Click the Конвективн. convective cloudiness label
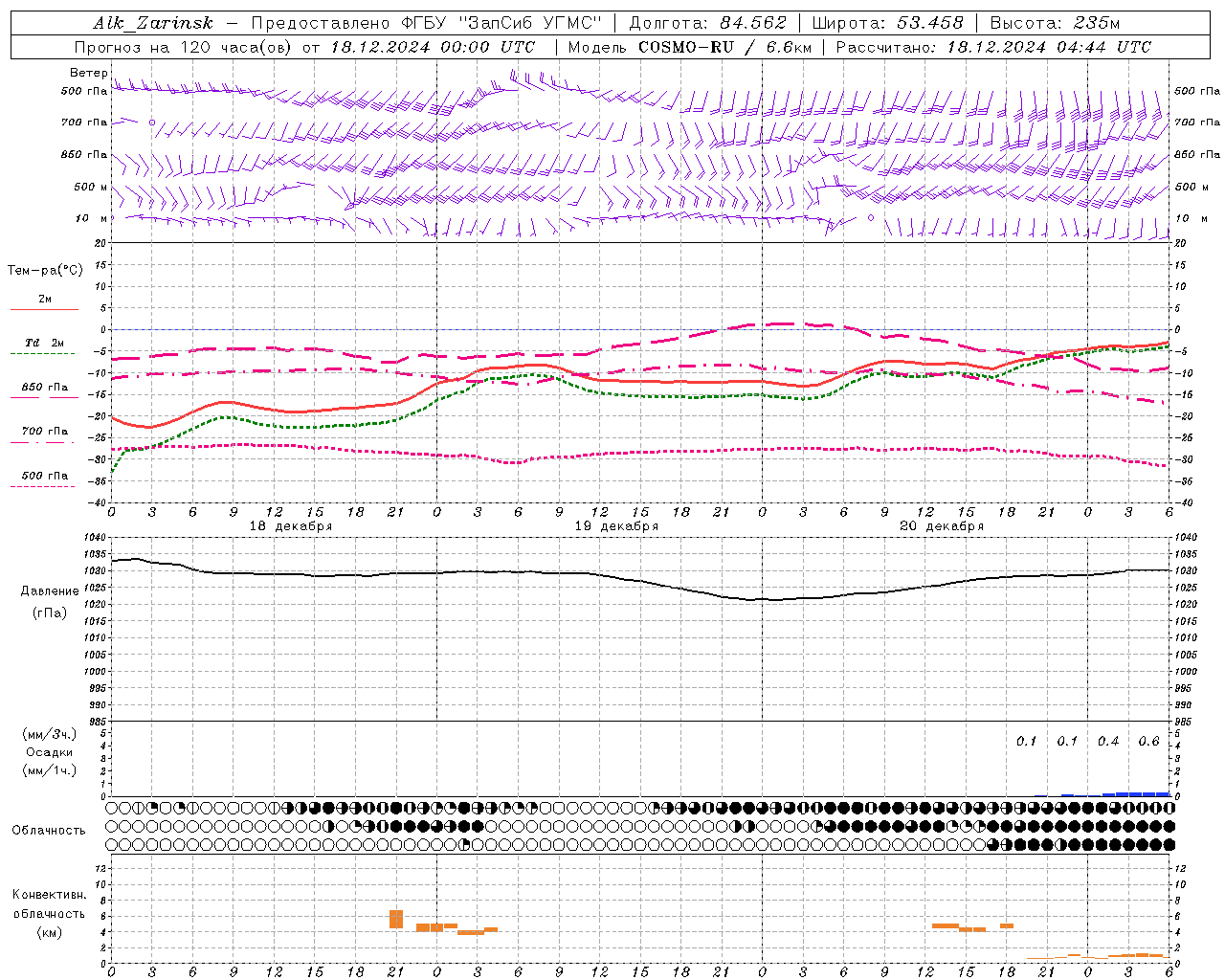The height and width of the screenshot is (980, 1225). tap(49, 895)
